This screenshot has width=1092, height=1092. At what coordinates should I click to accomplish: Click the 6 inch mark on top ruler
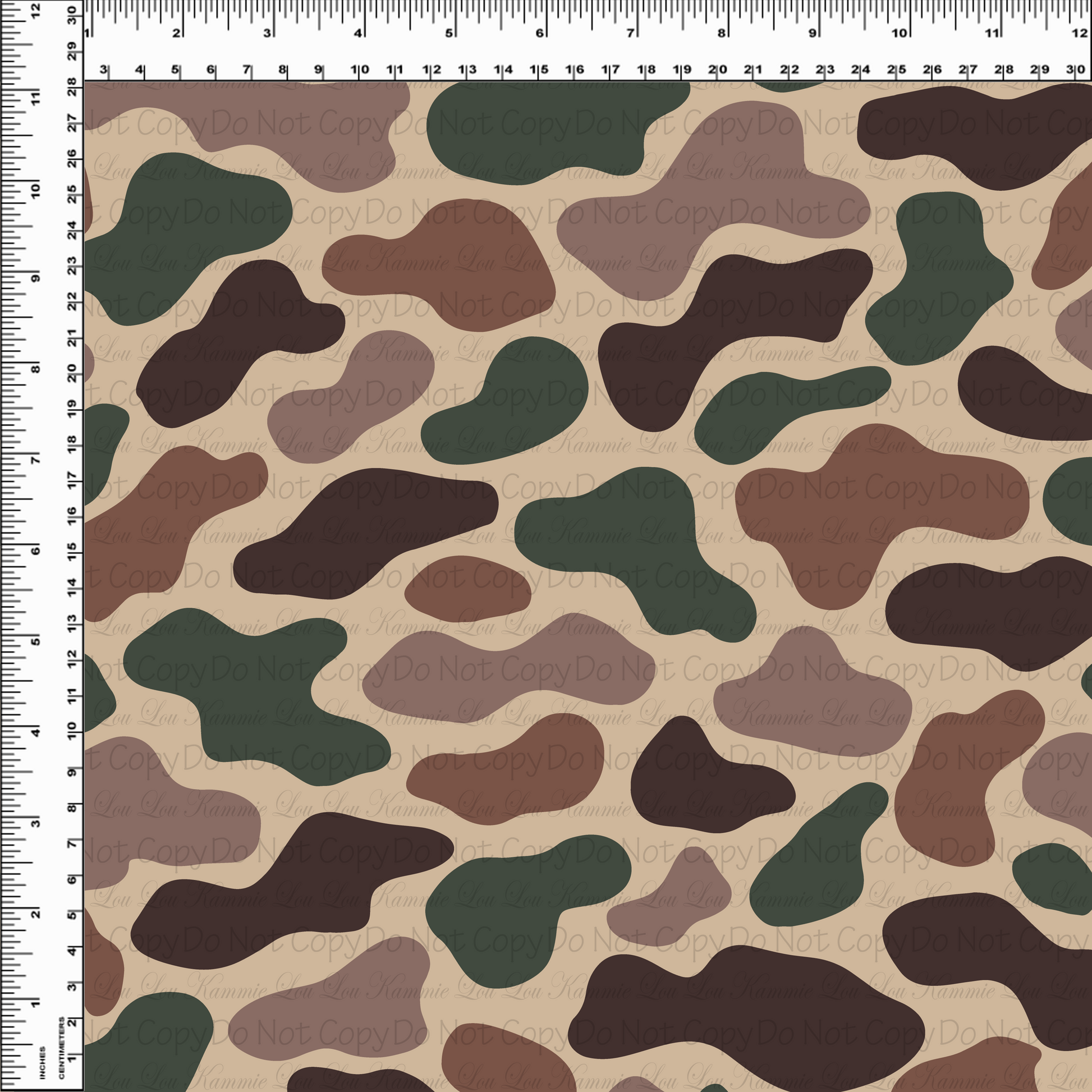click(x=540, y=33)
